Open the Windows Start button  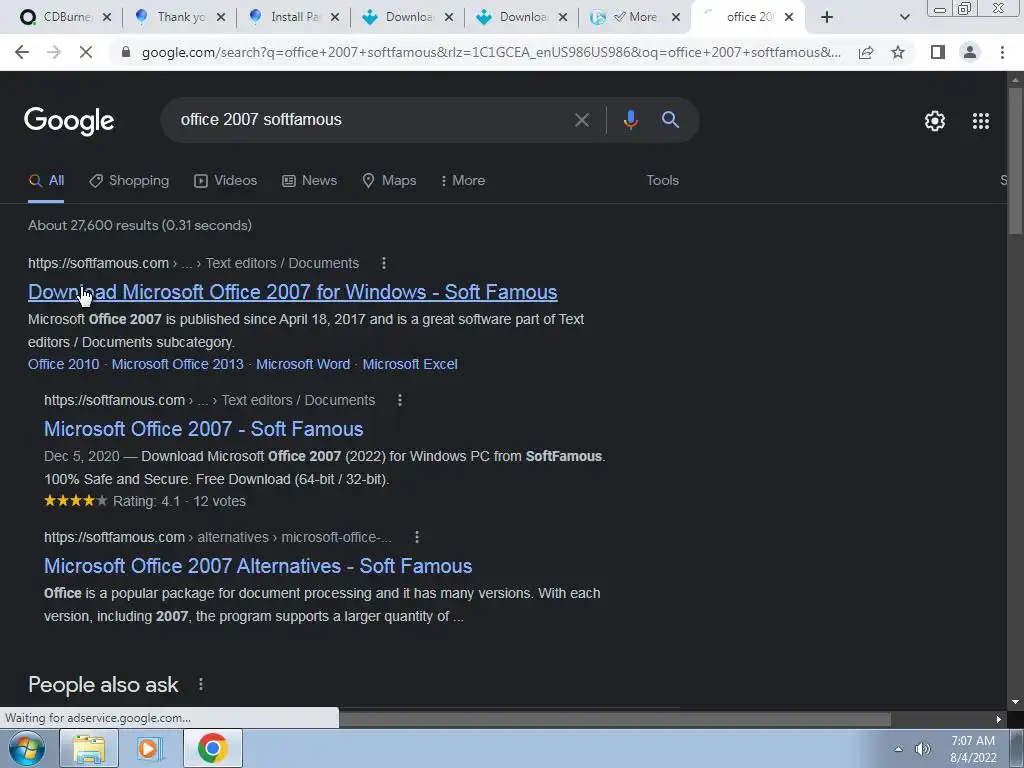point(25,748)
